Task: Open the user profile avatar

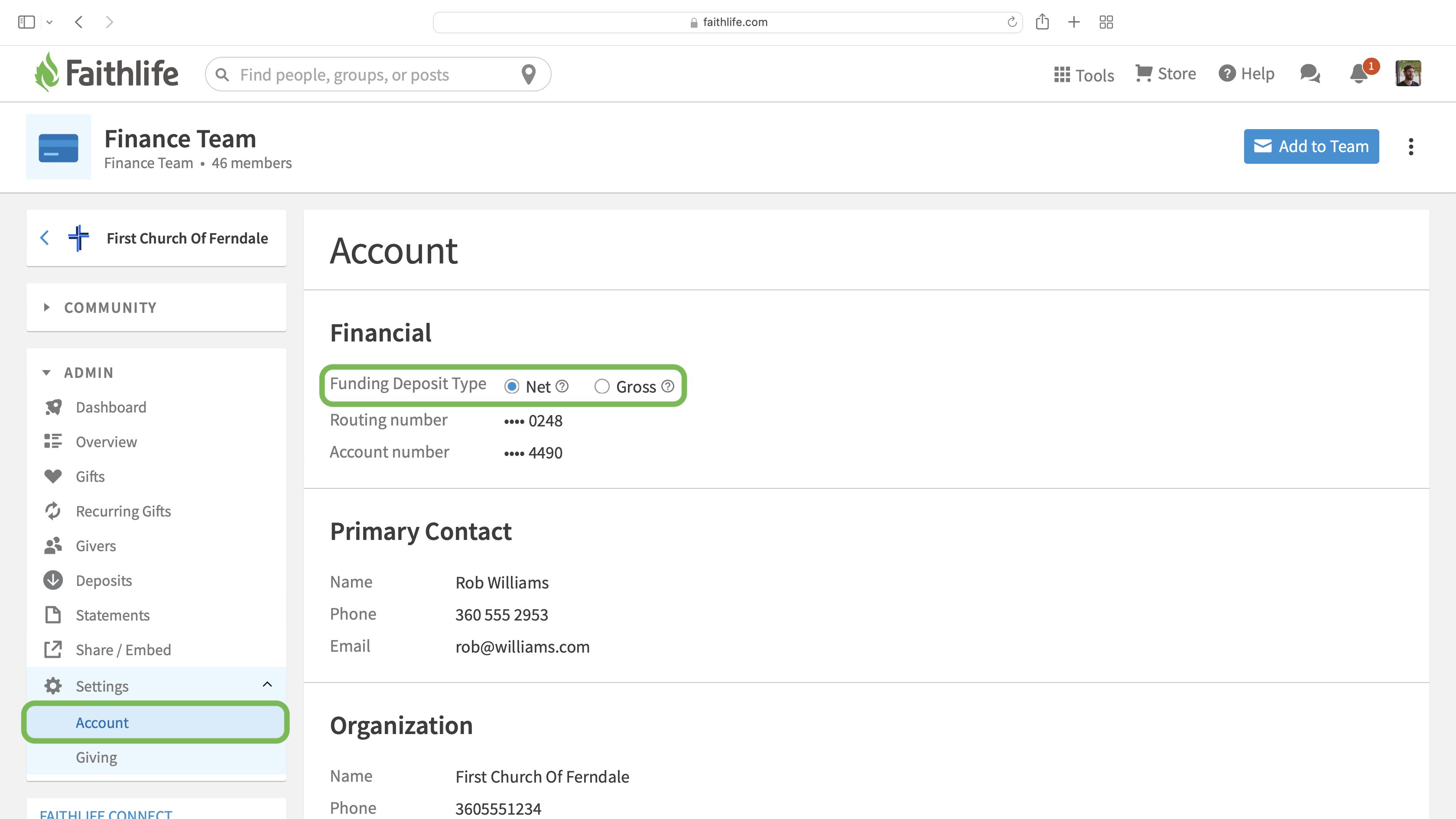Action: 1408,74
